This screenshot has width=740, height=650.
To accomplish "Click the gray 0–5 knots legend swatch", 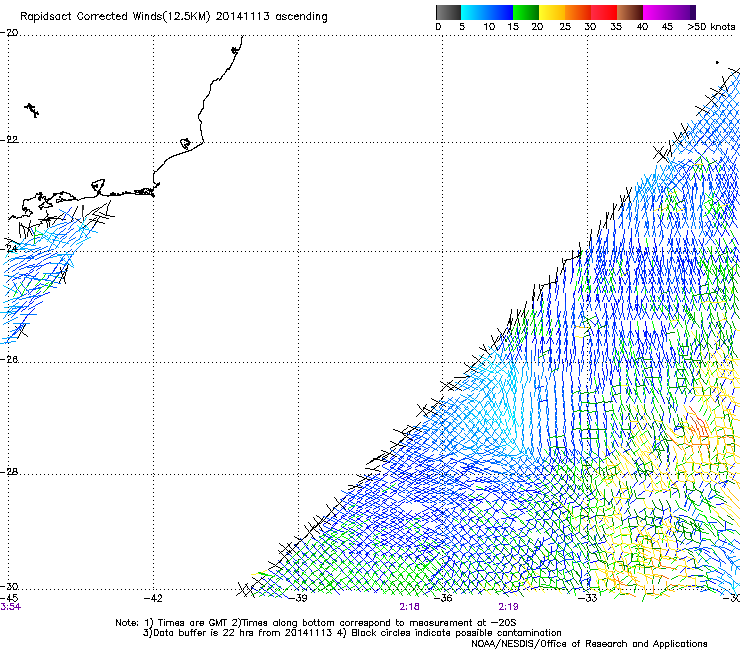I will [x=448, y=12].
